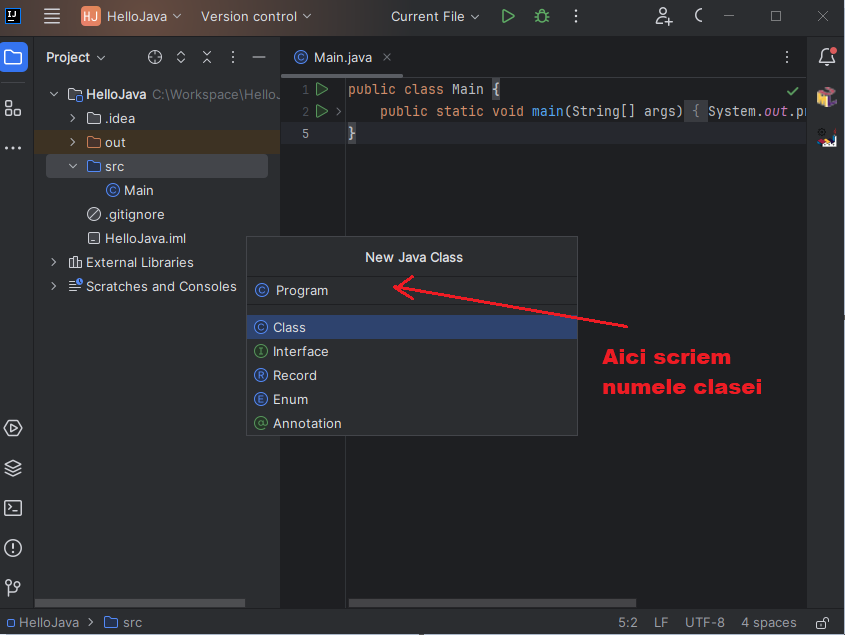Hide the Project panel
Screen dimensions: 845x635
point(259,57)
